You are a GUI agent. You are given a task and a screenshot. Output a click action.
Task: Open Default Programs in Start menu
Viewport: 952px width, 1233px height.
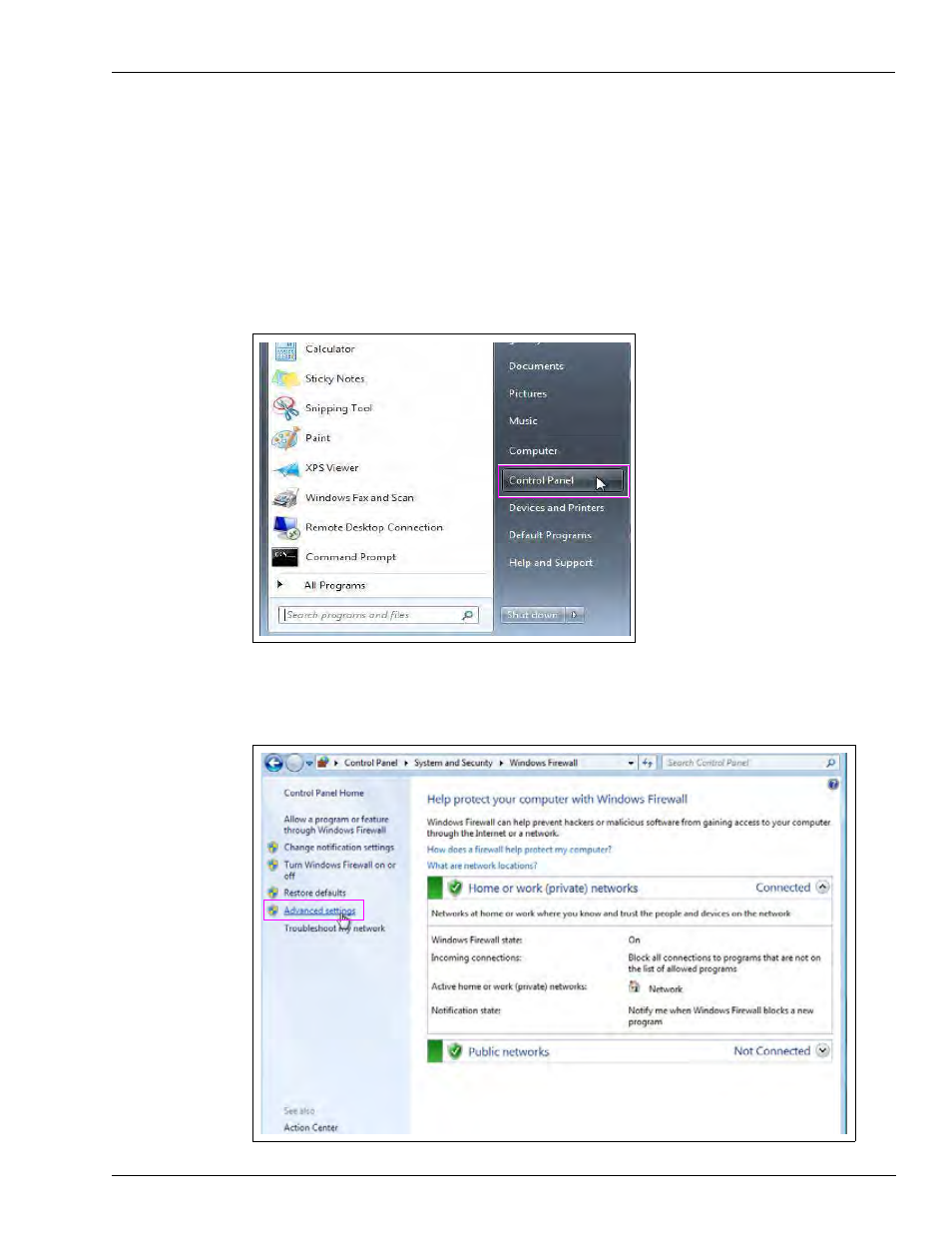tap(550, 536)
